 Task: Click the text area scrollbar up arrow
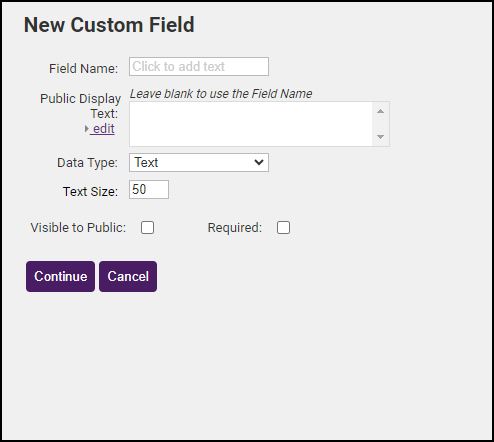click(x=380, y=111)
